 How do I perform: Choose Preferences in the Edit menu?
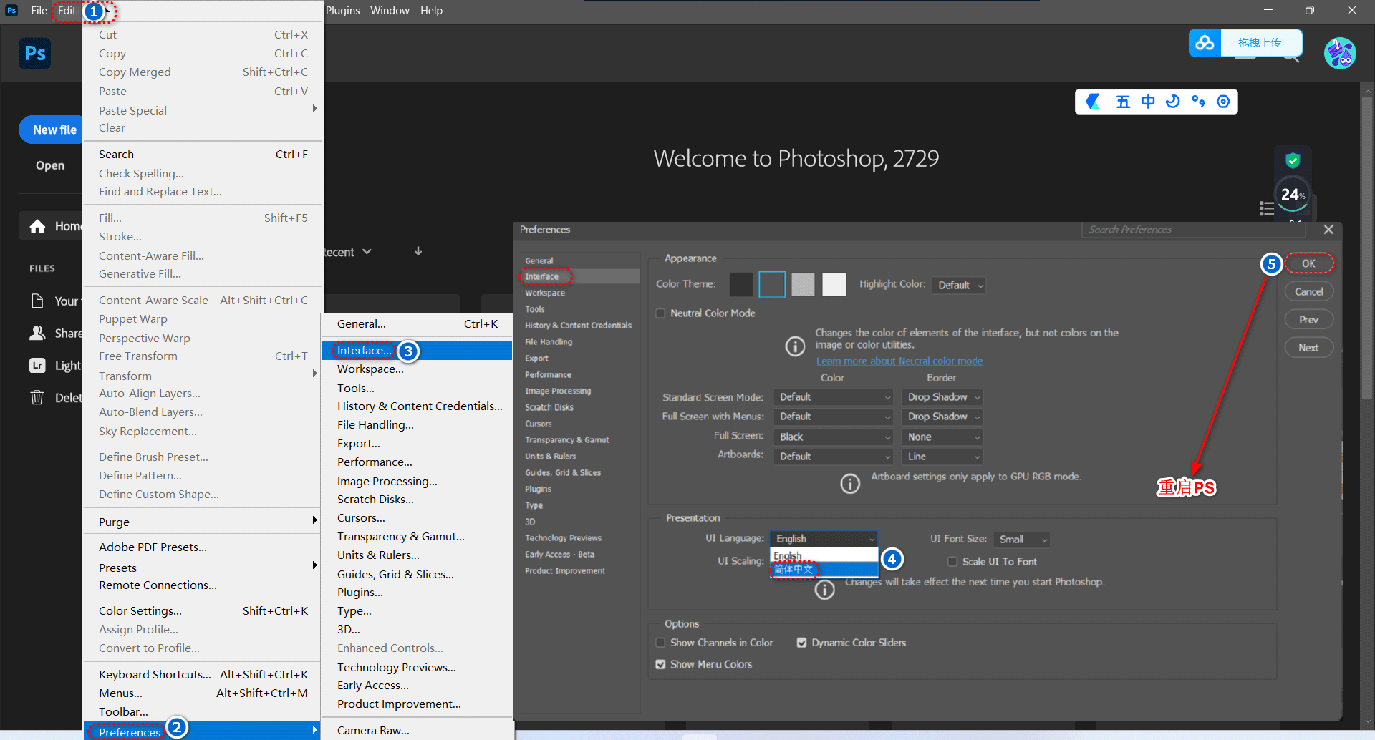coord(202,731)
